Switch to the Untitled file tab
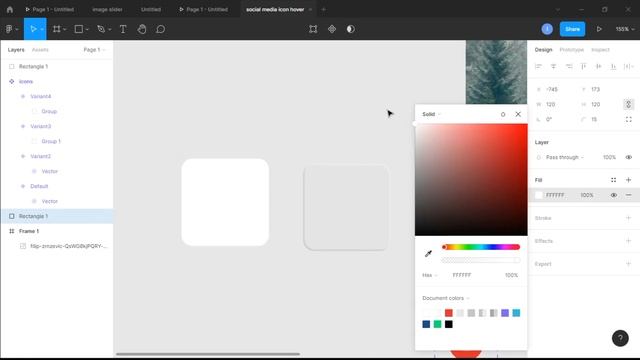This screenshot has height=360, width=640. [151, 9]
